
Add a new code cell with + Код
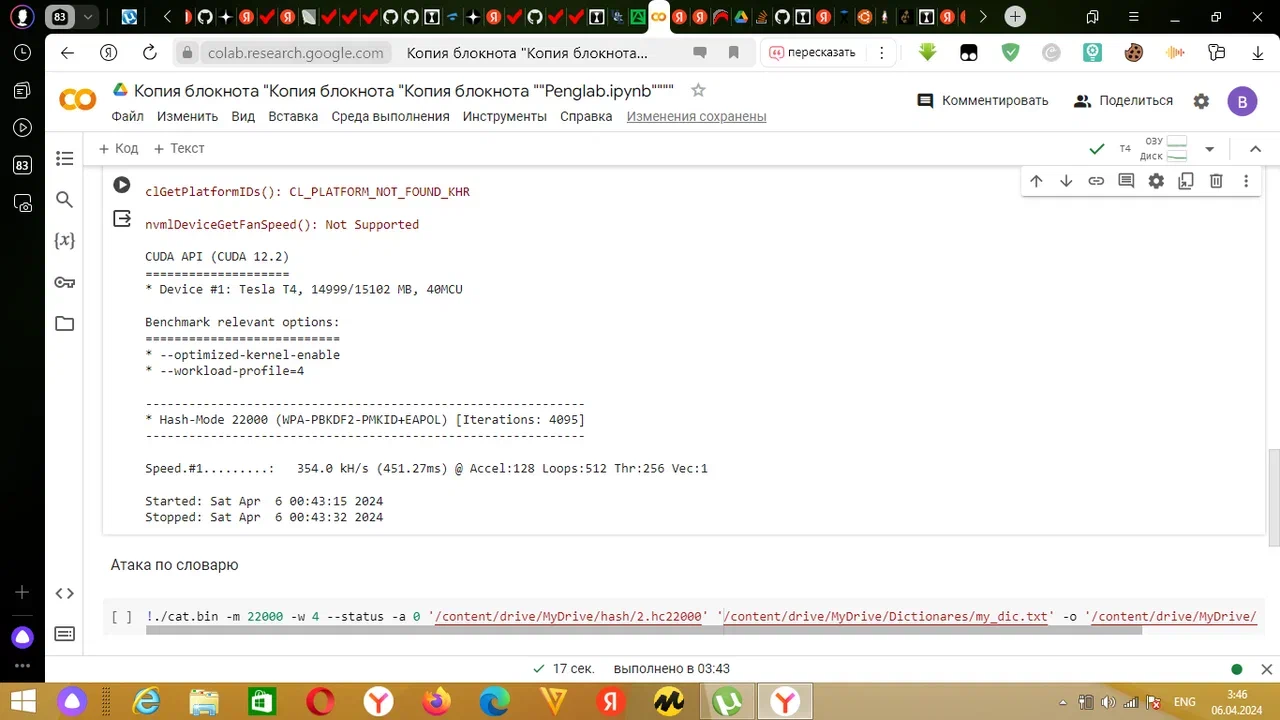(x=118, y=148)
